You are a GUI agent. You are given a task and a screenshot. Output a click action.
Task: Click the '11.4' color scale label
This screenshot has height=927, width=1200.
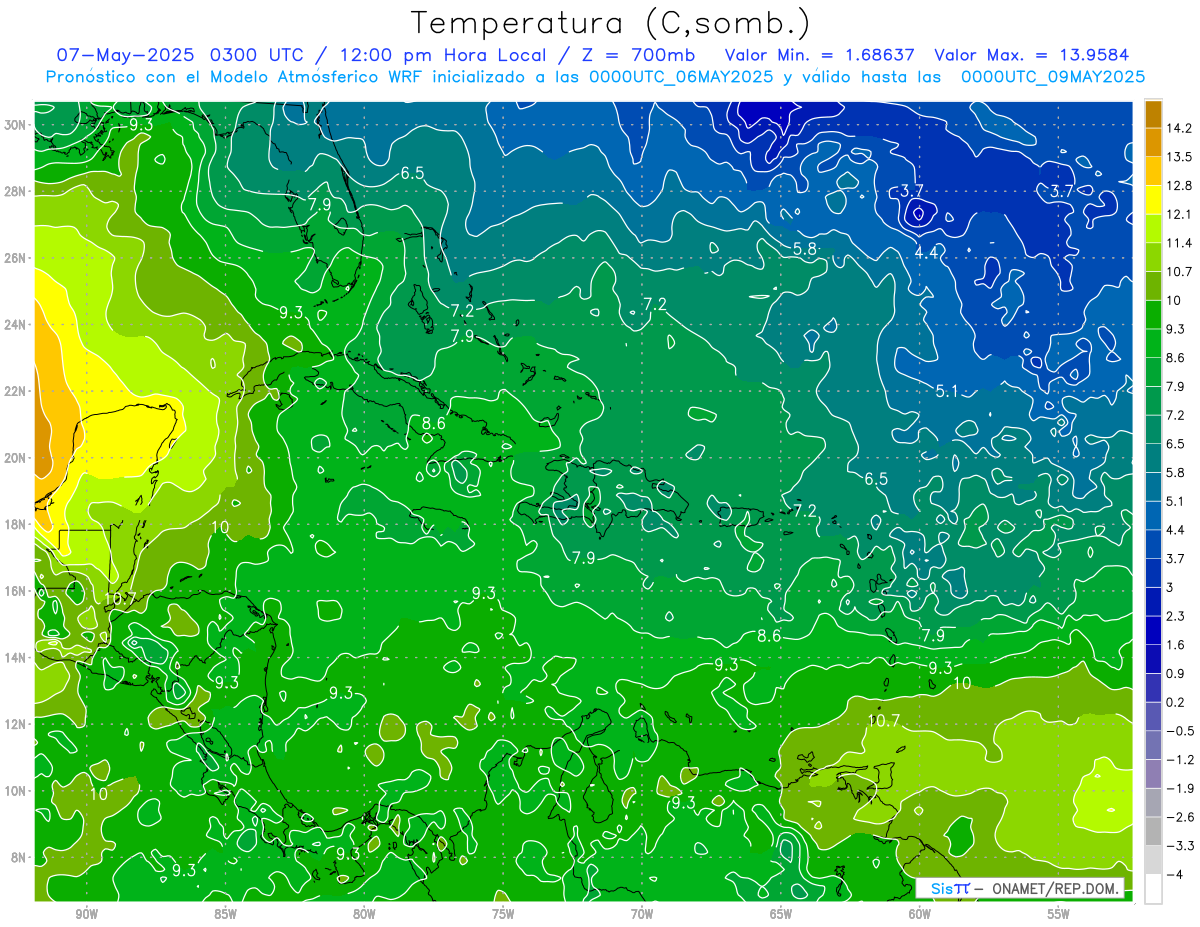[x=1181, y=243]
